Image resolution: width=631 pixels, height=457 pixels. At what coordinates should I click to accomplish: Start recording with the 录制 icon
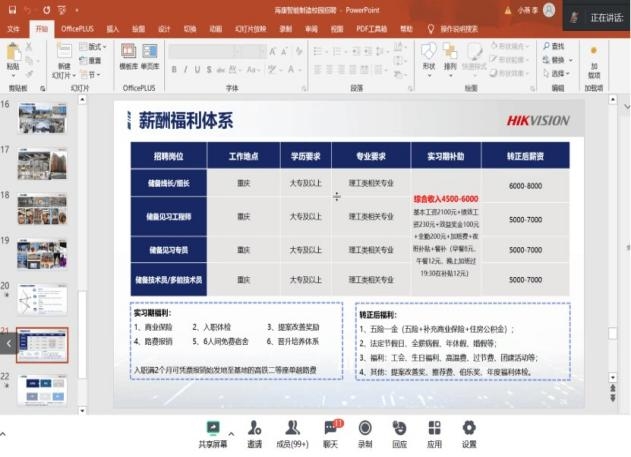click(x=365, y=428)
